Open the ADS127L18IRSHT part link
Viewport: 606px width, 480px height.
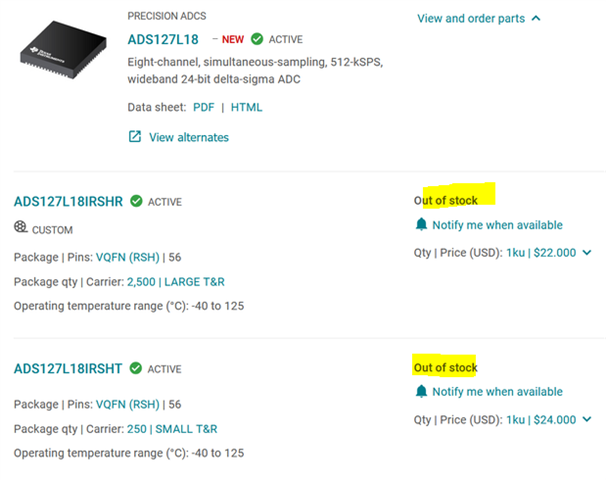68,368
